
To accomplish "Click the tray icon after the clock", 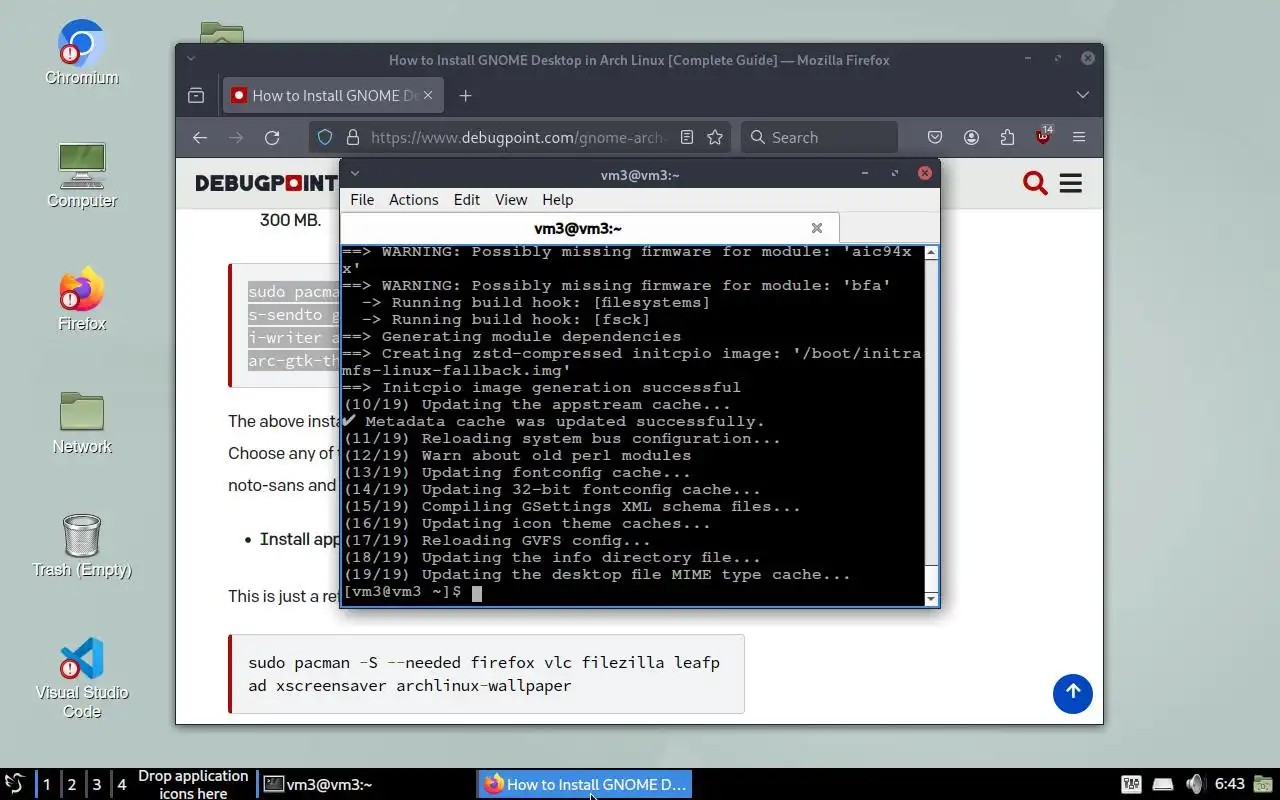I will click(x=1264, y=784).
